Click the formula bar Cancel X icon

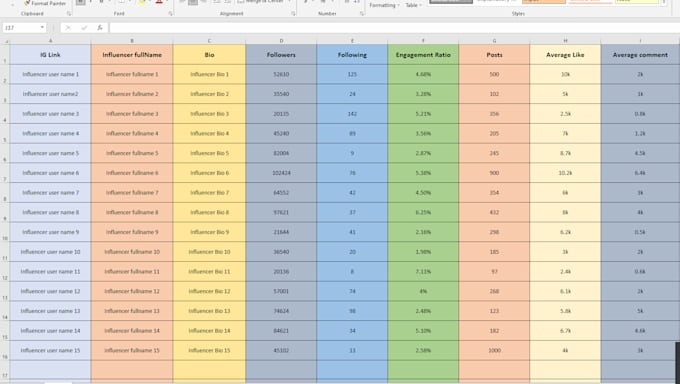click(68, 28)
